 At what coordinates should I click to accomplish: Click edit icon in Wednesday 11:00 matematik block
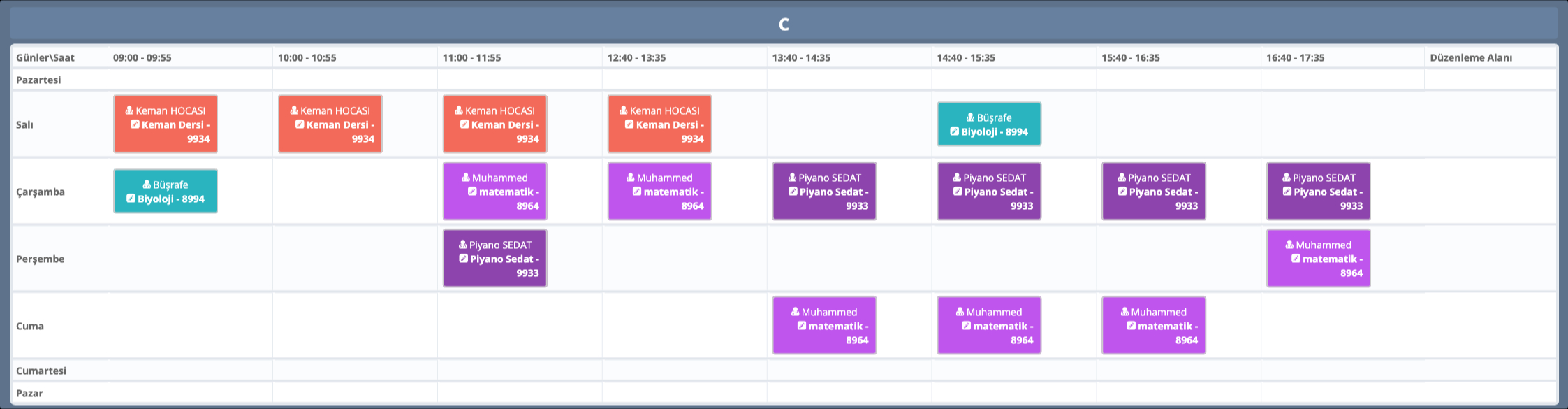(x=472, y=192)
